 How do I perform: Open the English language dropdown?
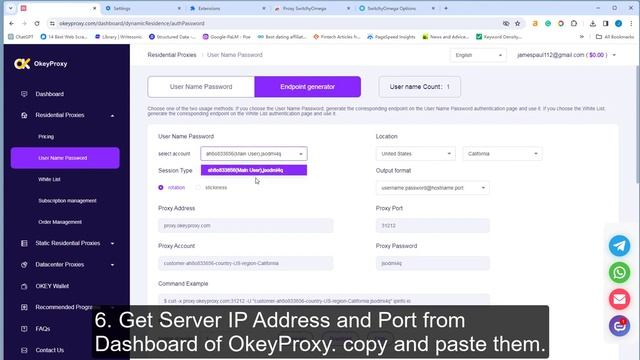[478, 55]
